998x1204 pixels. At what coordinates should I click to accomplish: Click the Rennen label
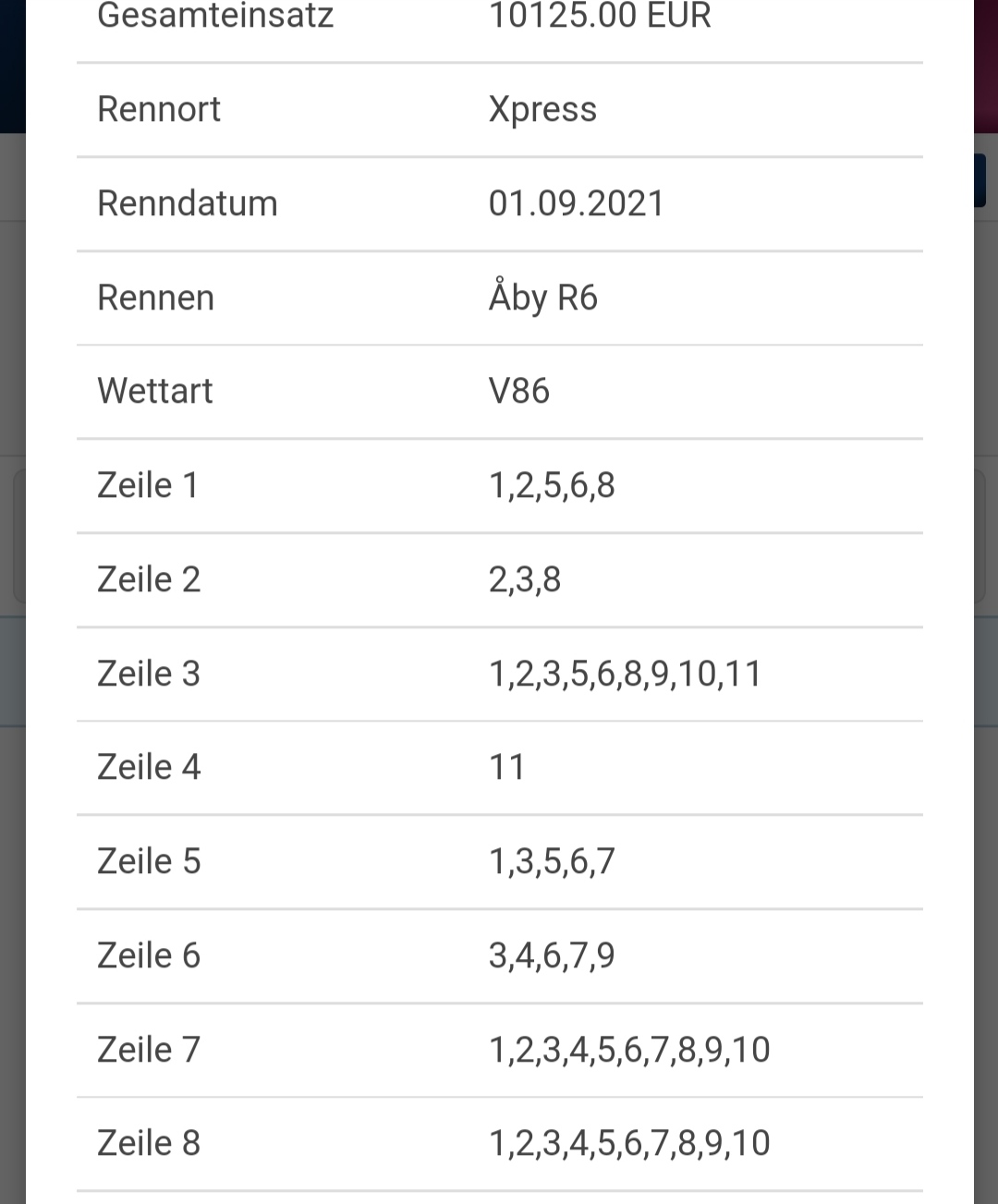(156, 298)
